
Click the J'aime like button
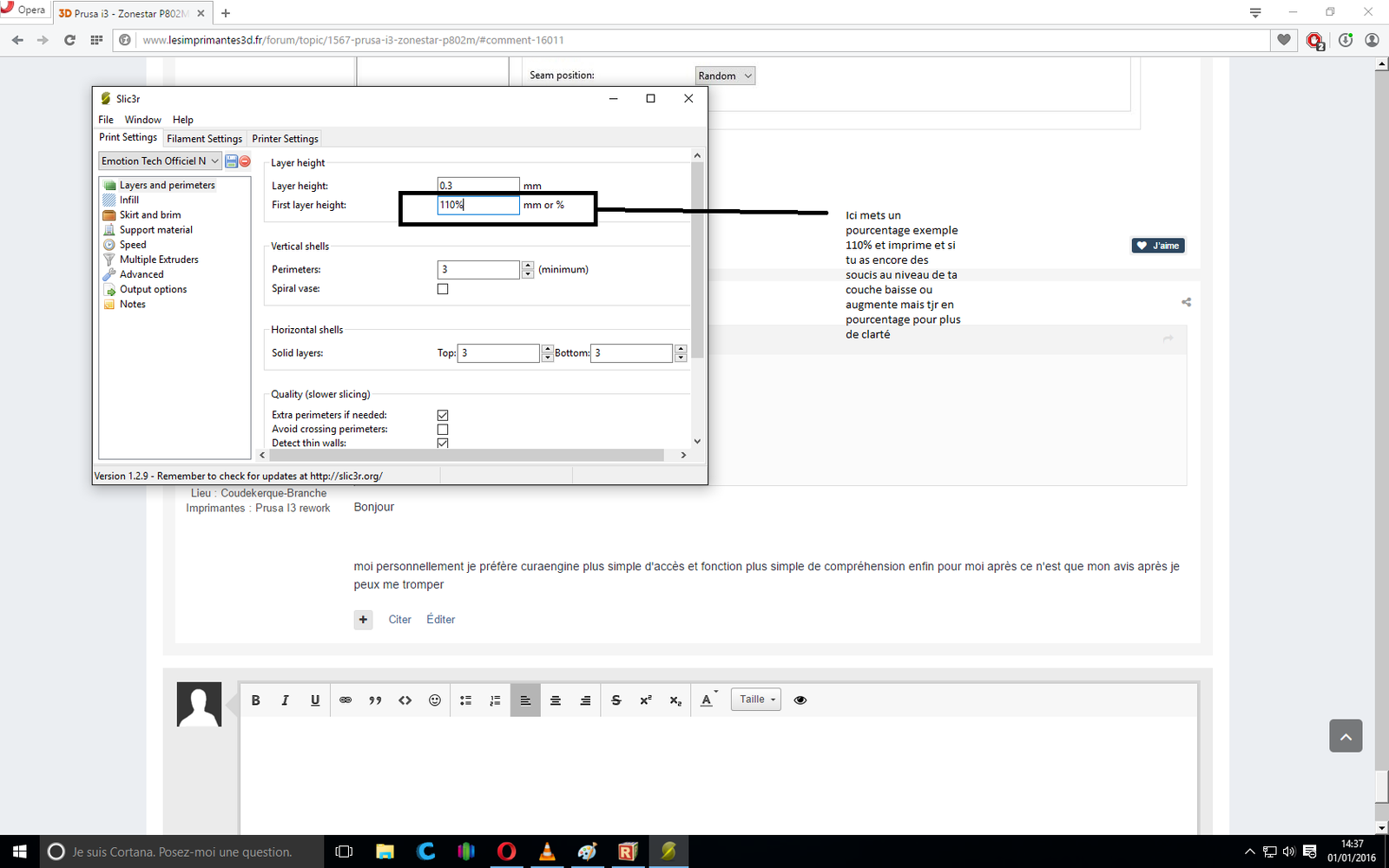(1158, 246)
